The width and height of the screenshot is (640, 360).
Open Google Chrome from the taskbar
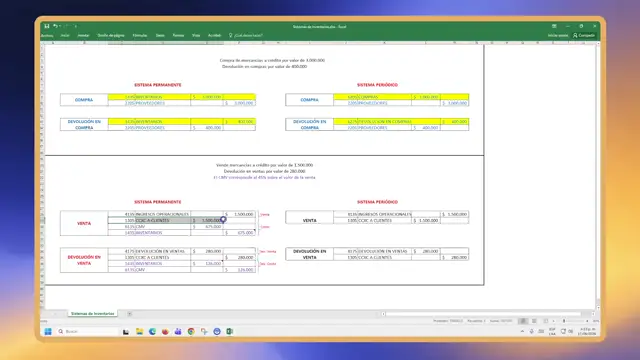[191, 331]
